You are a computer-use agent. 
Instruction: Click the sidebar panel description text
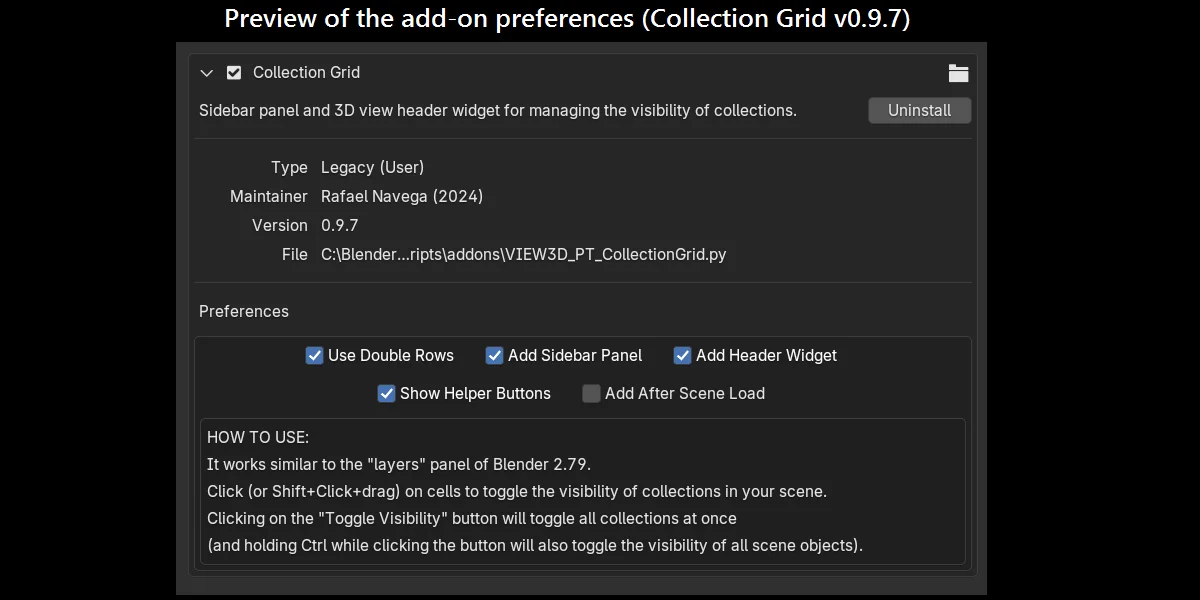click(499, 110)
